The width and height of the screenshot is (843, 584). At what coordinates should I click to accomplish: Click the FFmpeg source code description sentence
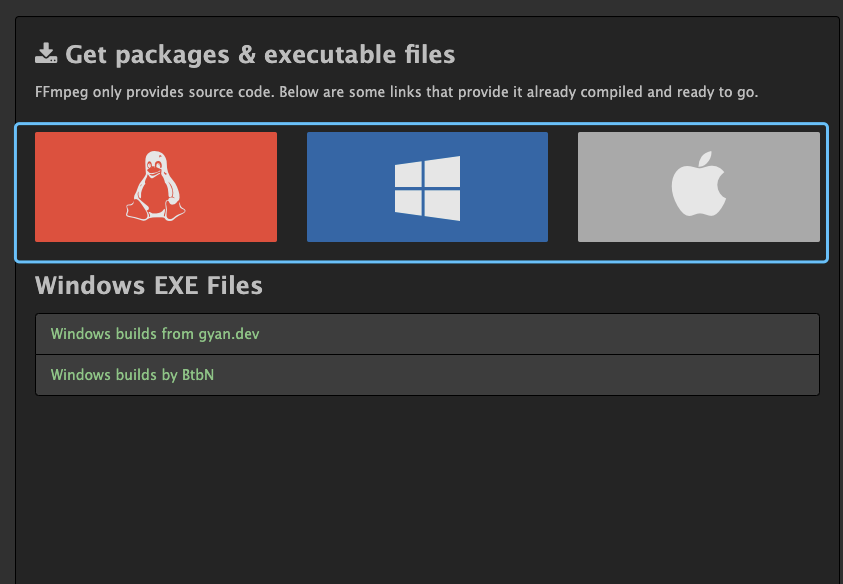pos(396,92)
